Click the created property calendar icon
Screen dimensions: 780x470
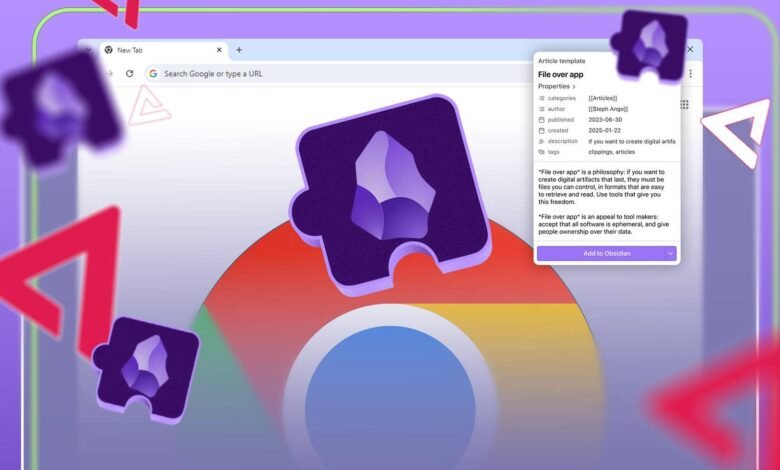(542, 130)
